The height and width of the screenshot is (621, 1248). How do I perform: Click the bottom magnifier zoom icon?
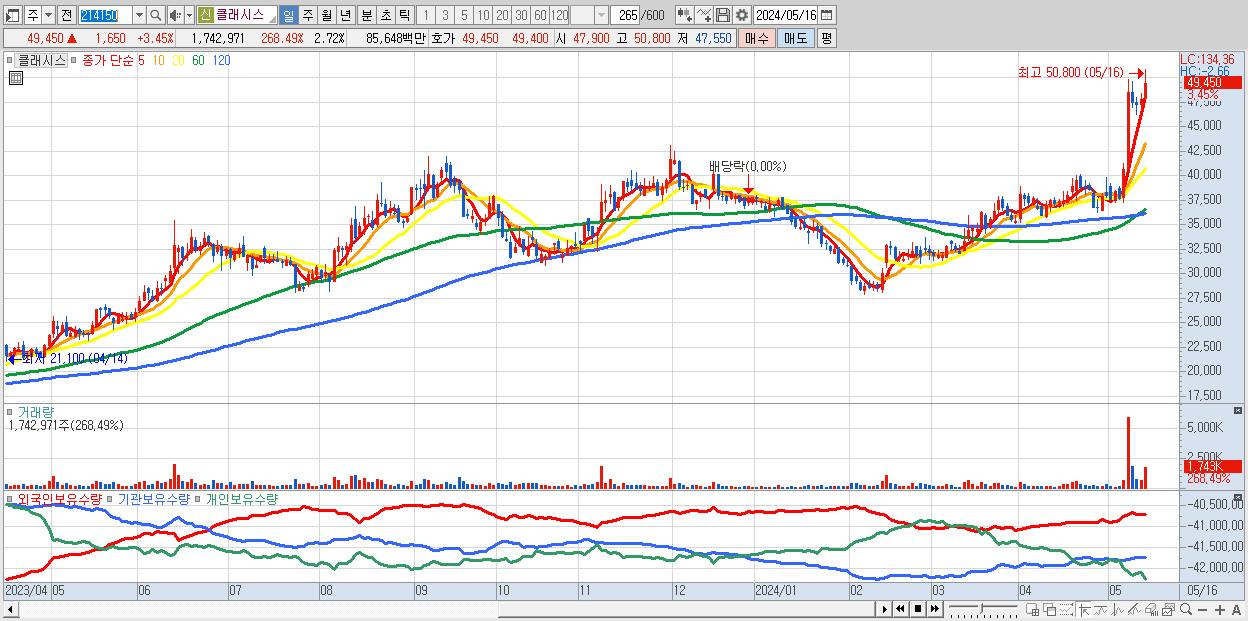tap(1186, 609)
